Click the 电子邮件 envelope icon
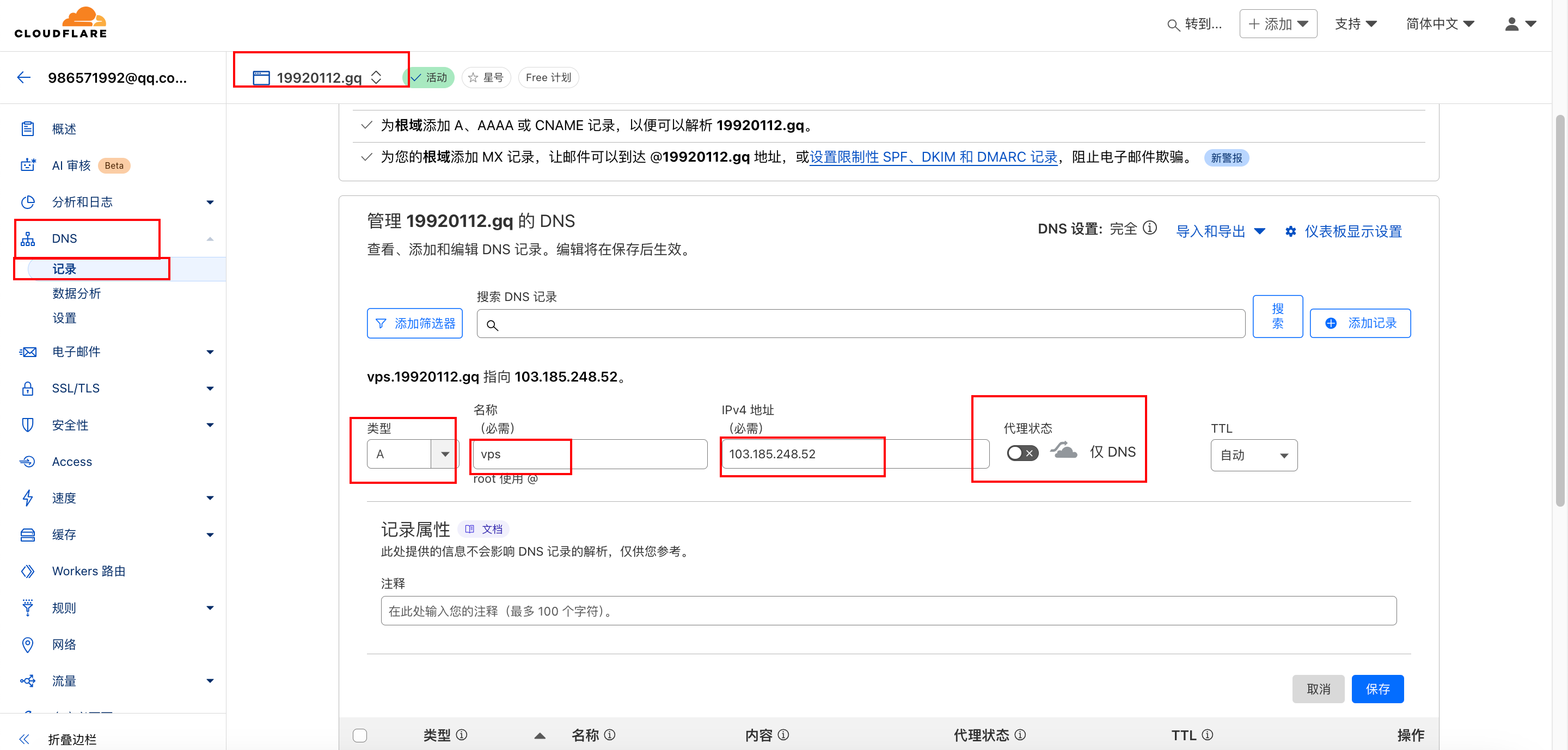This screenshot has width=1568, height=750. tap(27, 352)
